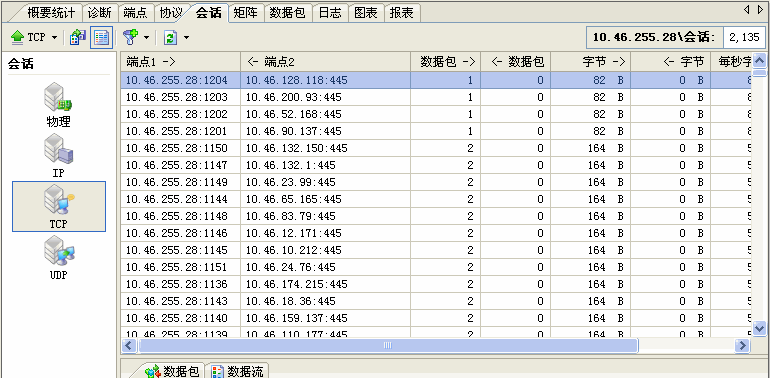Switch to the 协议 tab
Image resolution: width=770 pixels, height=378 pixels.
pos(171,13)
